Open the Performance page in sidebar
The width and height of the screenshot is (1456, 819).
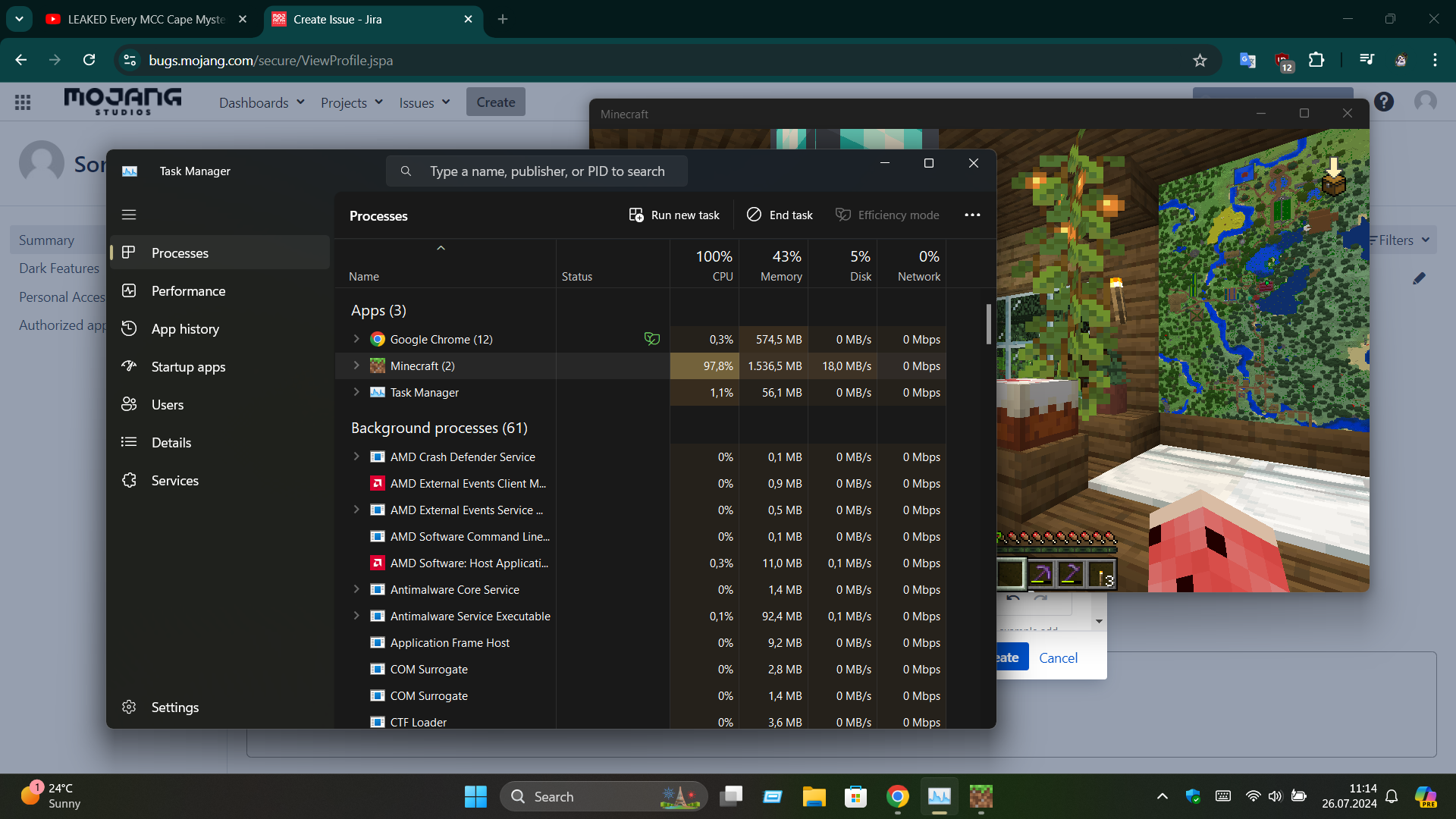tap(188, 291)
